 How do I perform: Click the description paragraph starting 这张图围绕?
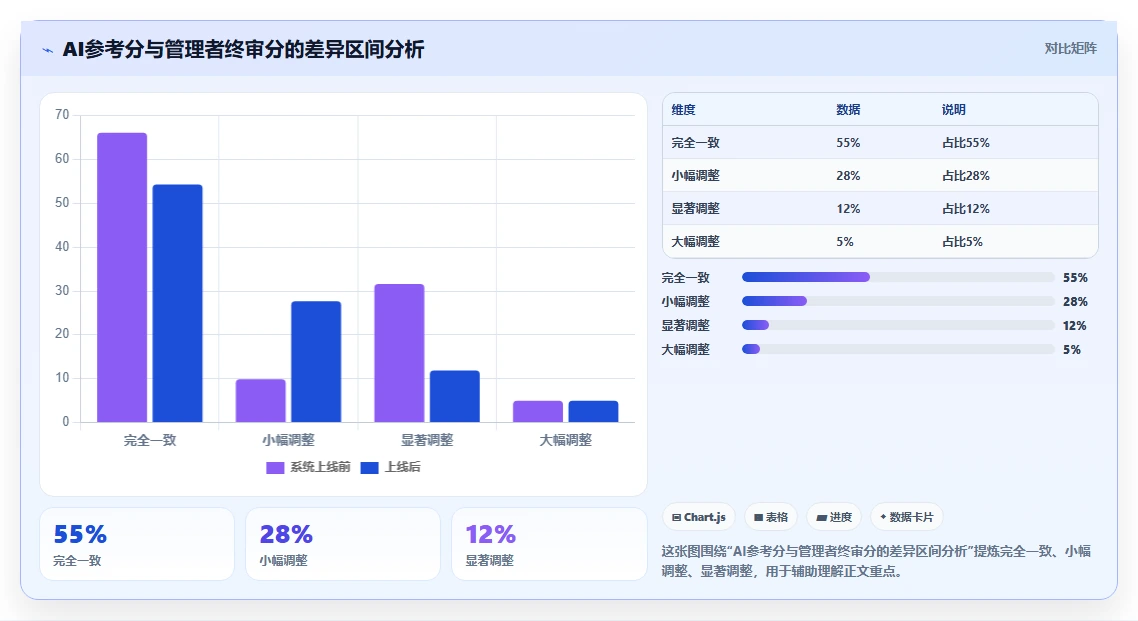(x=876, y=562)
